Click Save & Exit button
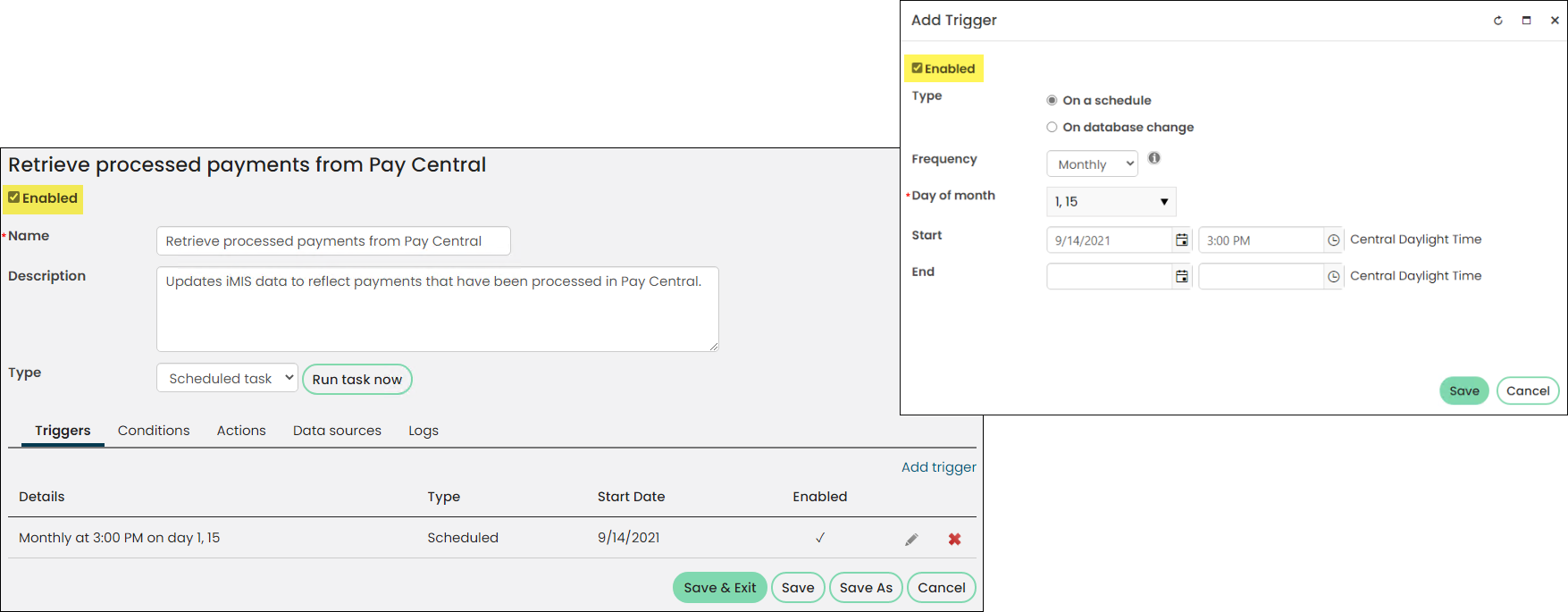The image size is (1568, 612). (720, 587)
